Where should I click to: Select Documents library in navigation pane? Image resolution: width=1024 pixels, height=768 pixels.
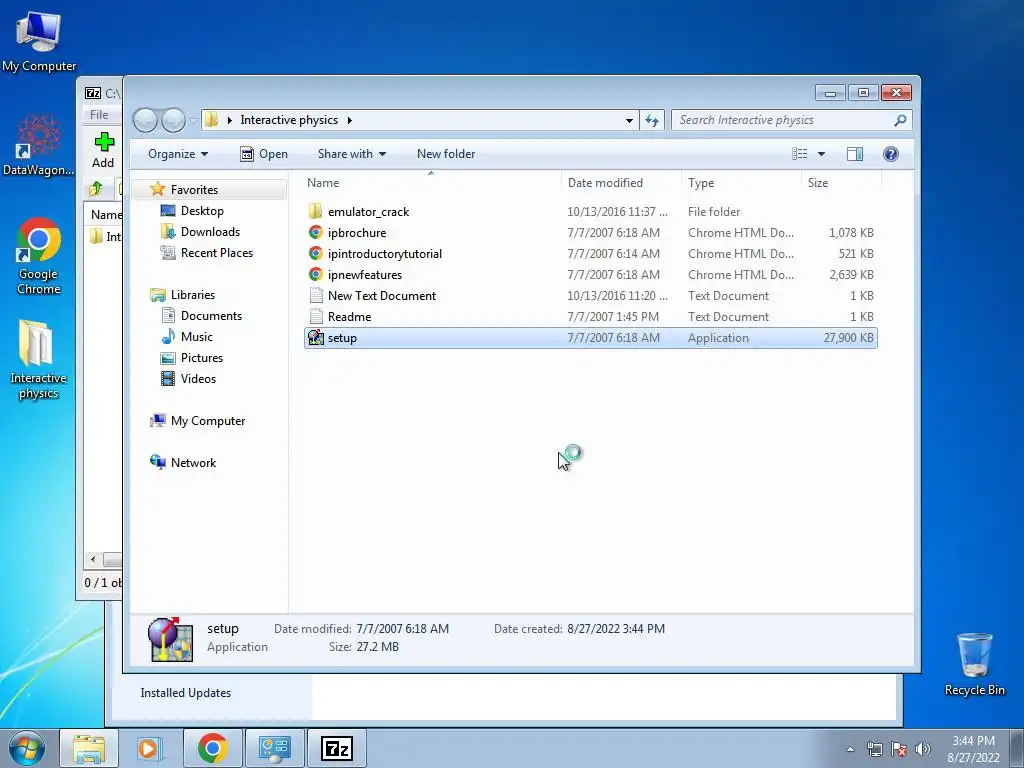(211, 315)
